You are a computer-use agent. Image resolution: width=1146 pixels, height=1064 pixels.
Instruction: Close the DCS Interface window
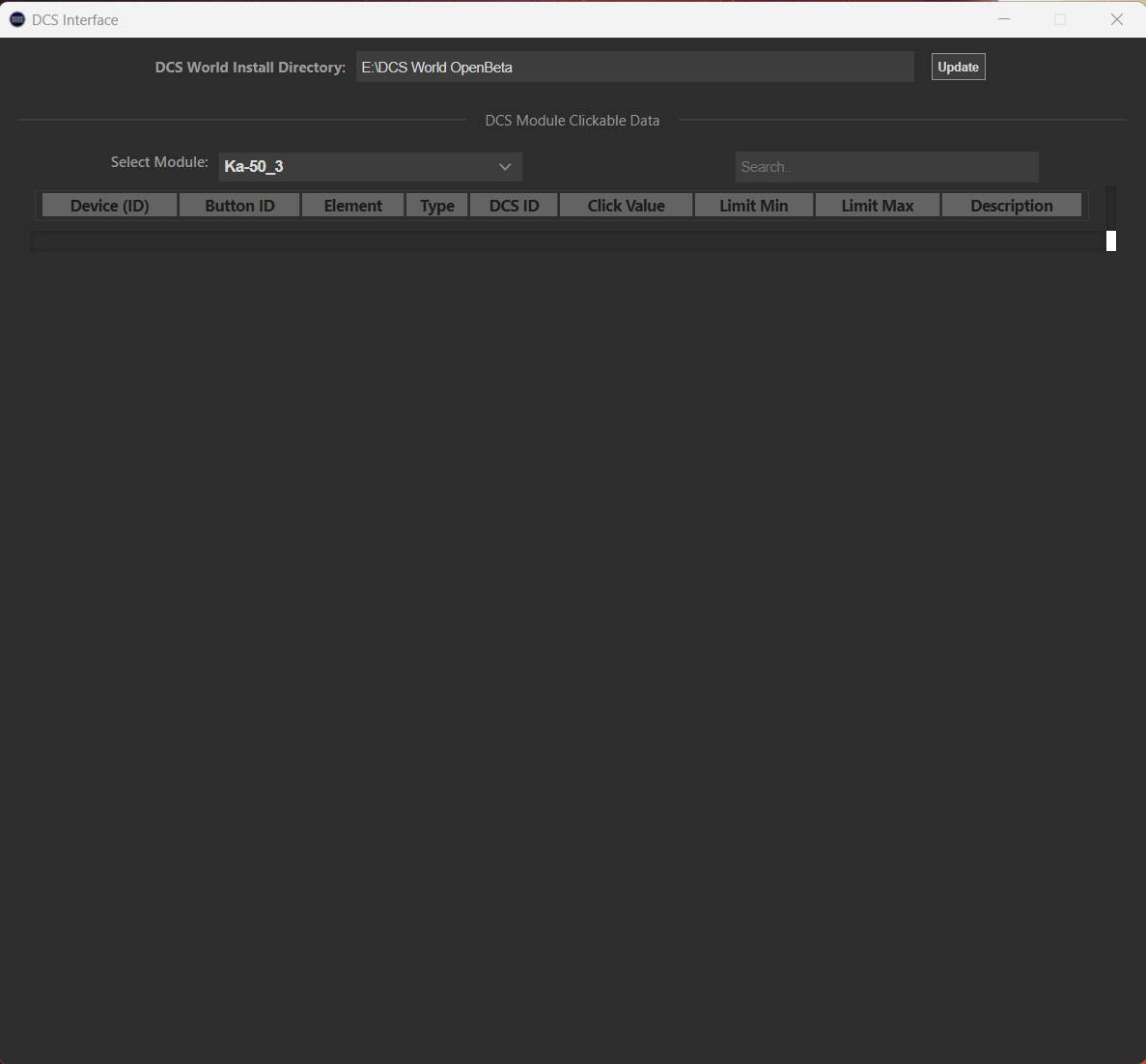tap(1117, 19)
